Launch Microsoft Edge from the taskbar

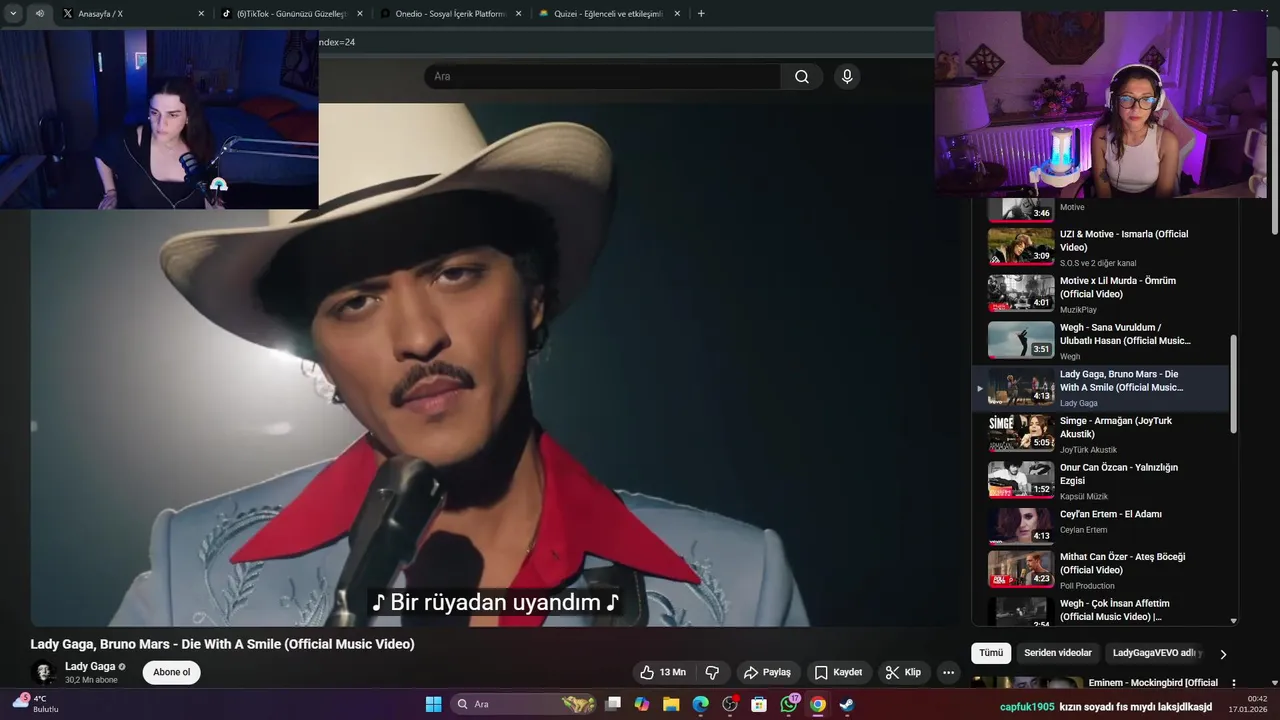[x=700, y=704]
